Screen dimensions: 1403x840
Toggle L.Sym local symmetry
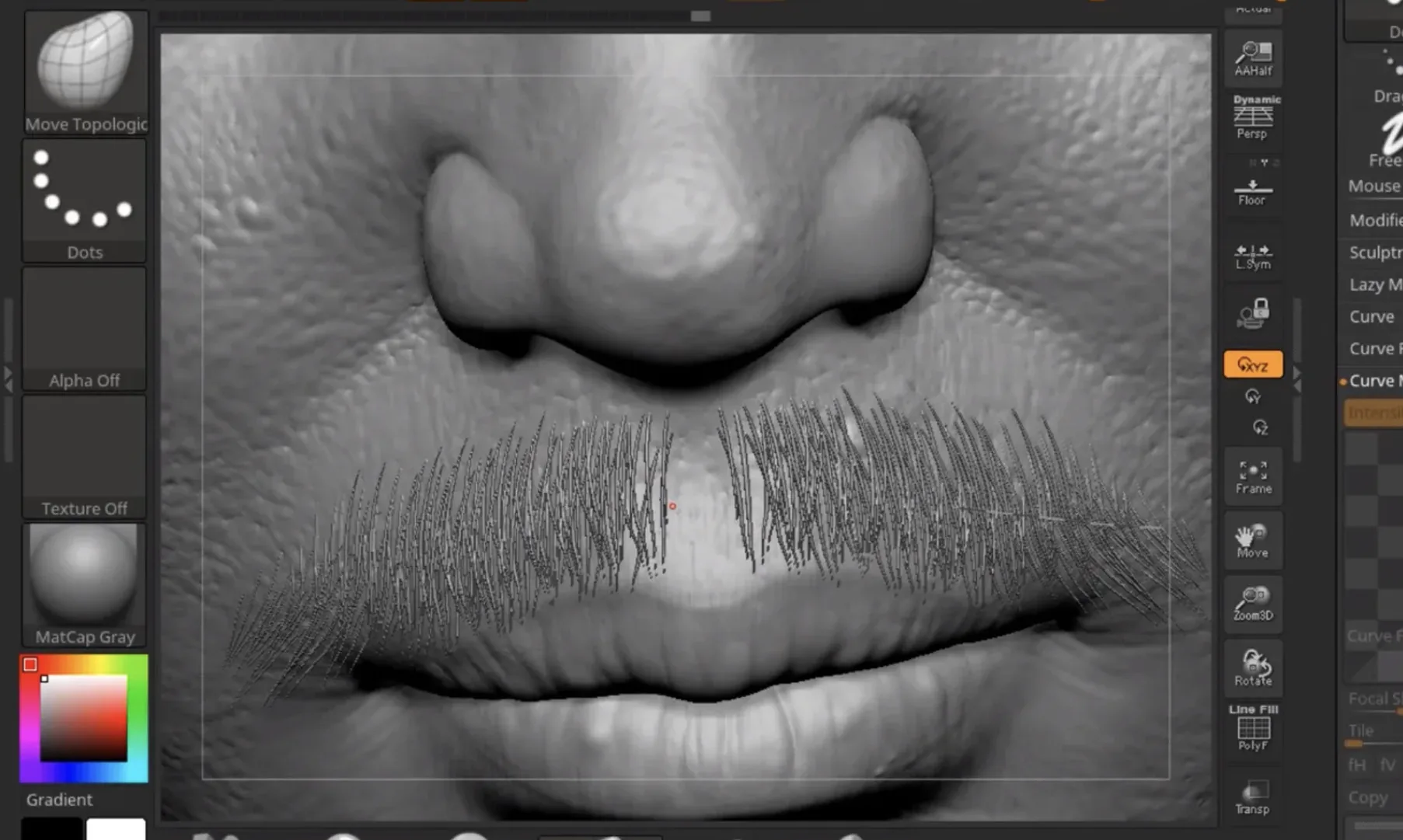click(x=1253, y=256)
